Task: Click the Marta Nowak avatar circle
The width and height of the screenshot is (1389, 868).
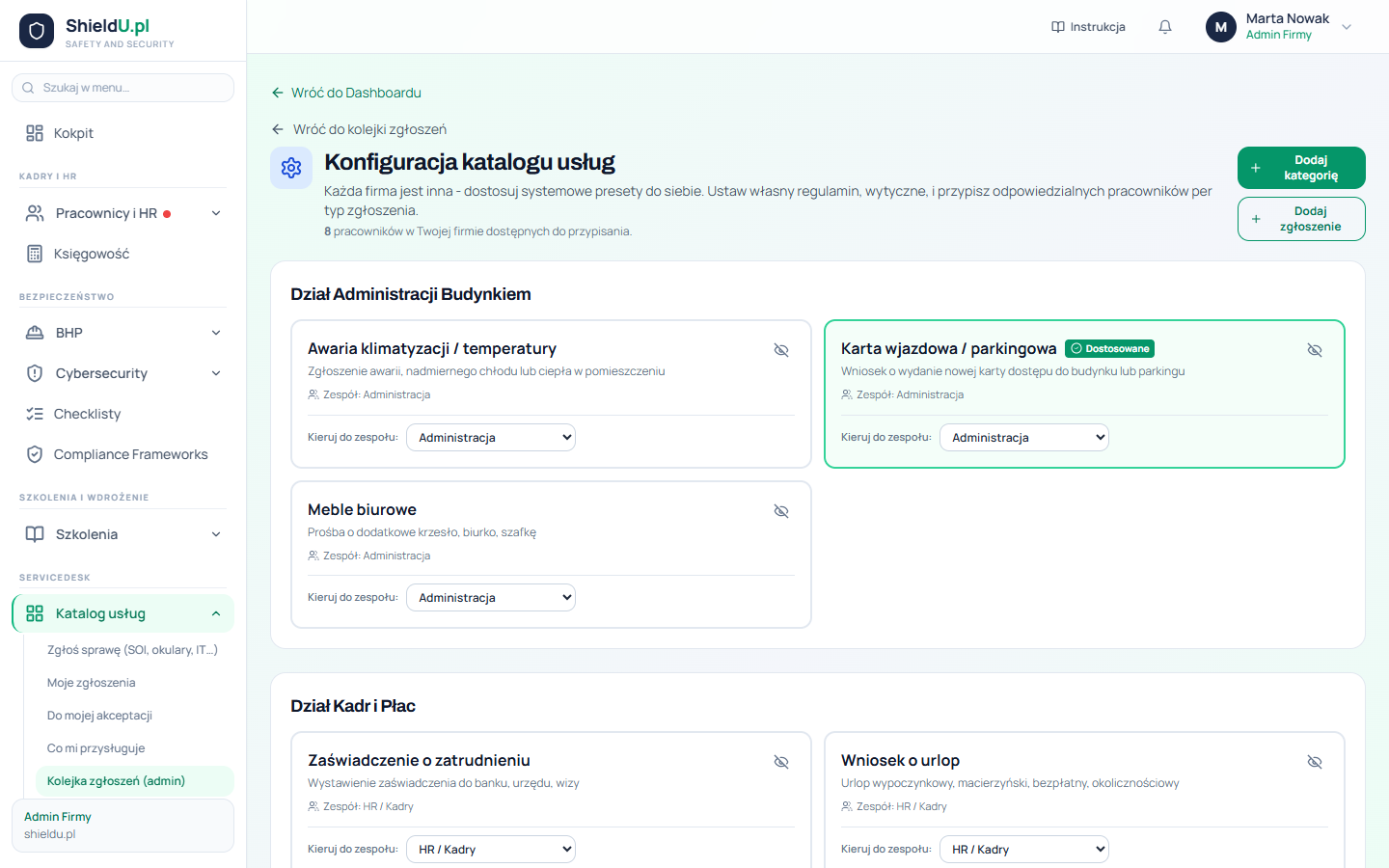Action: tap(1221, 27)
